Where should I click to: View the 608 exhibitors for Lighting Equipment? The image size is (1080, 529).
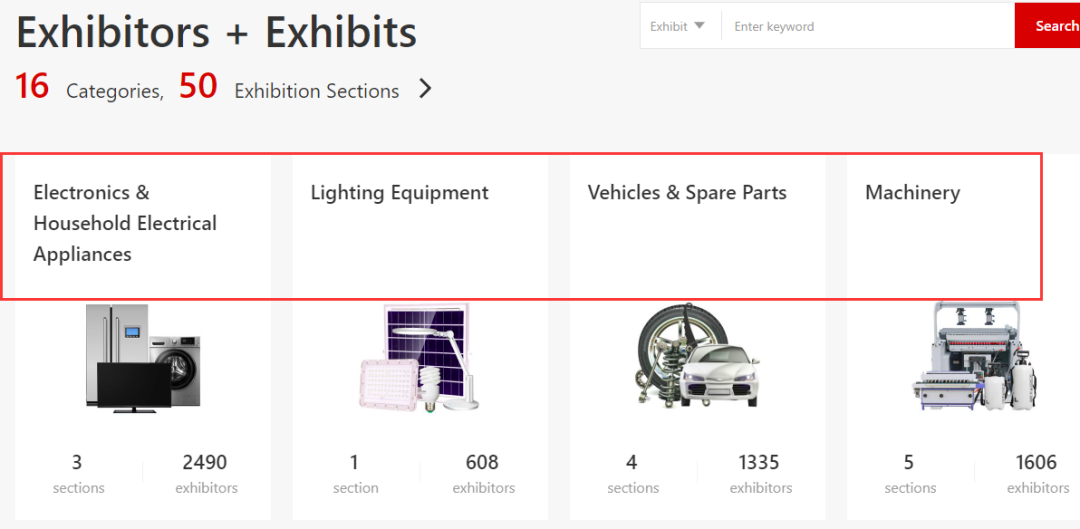tap(483, 473)
